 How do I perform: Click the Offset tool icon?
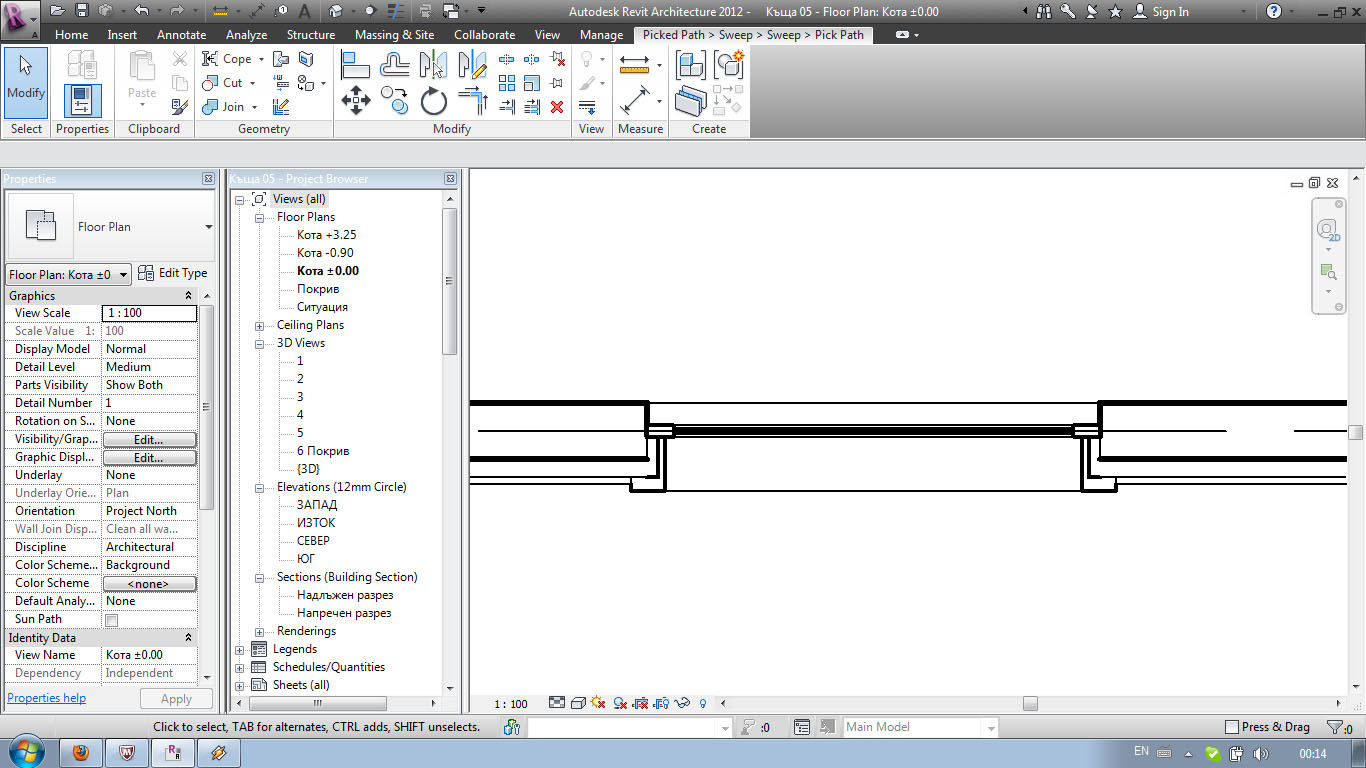395,65
